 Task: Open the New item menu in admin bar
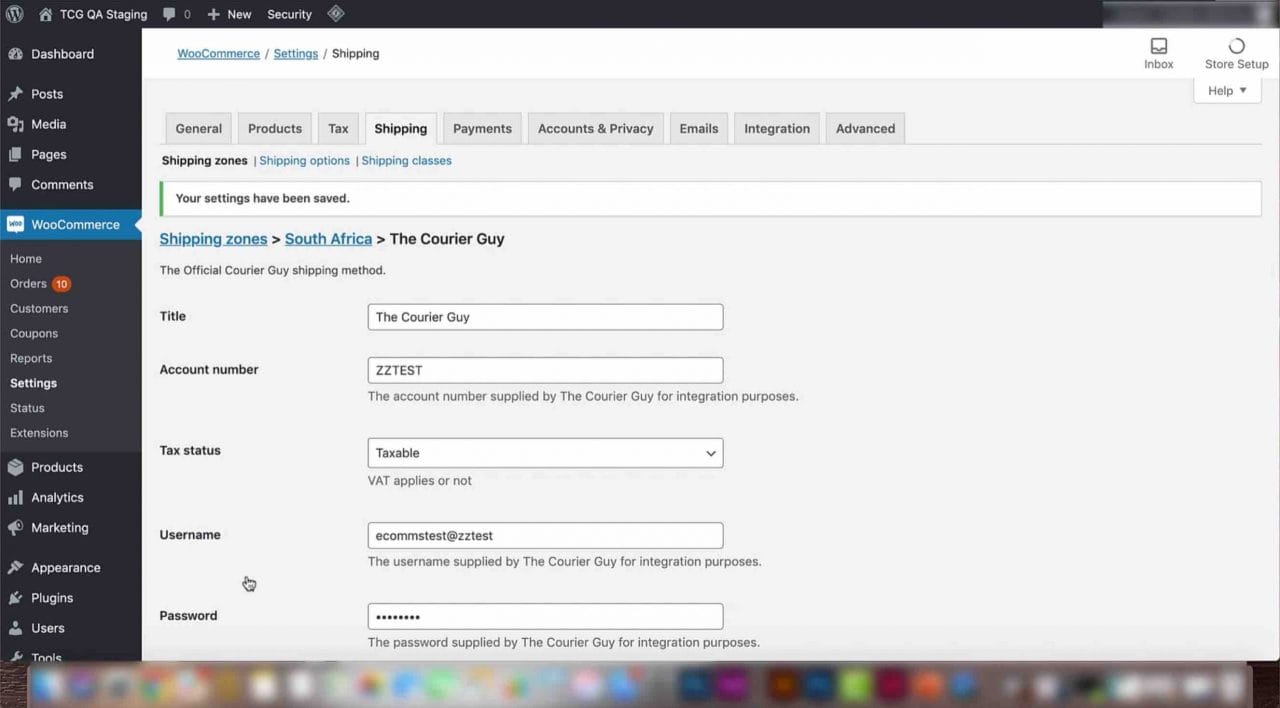point(228,14)
